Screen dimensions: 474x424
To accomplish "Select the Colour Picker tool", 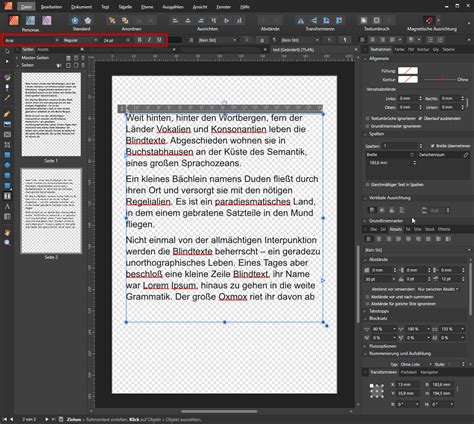I will point(7,98).
